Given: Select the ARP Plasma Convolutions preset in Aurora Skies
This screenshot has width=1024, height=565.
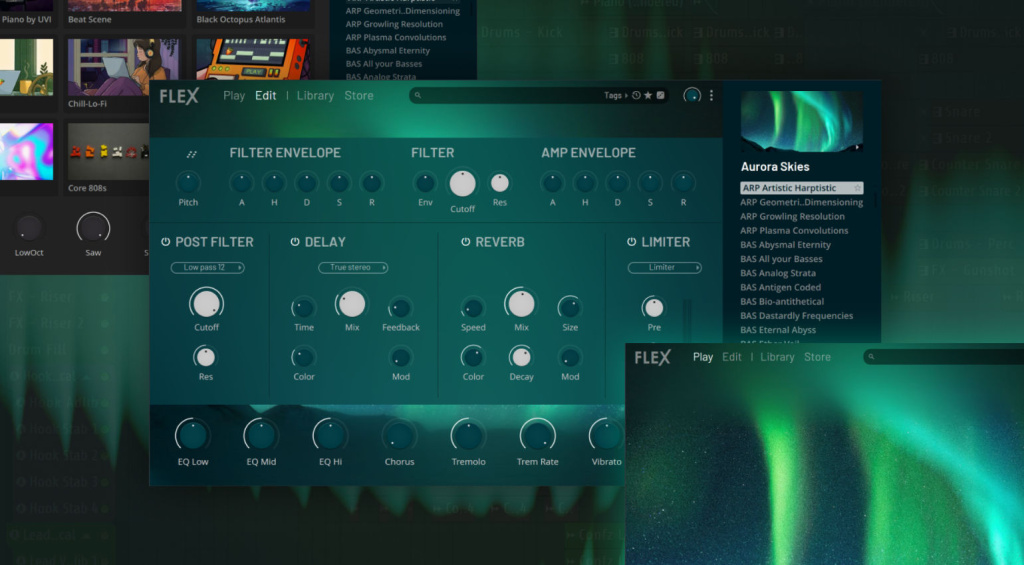Looking at the screenshot, I should [794, 231].
